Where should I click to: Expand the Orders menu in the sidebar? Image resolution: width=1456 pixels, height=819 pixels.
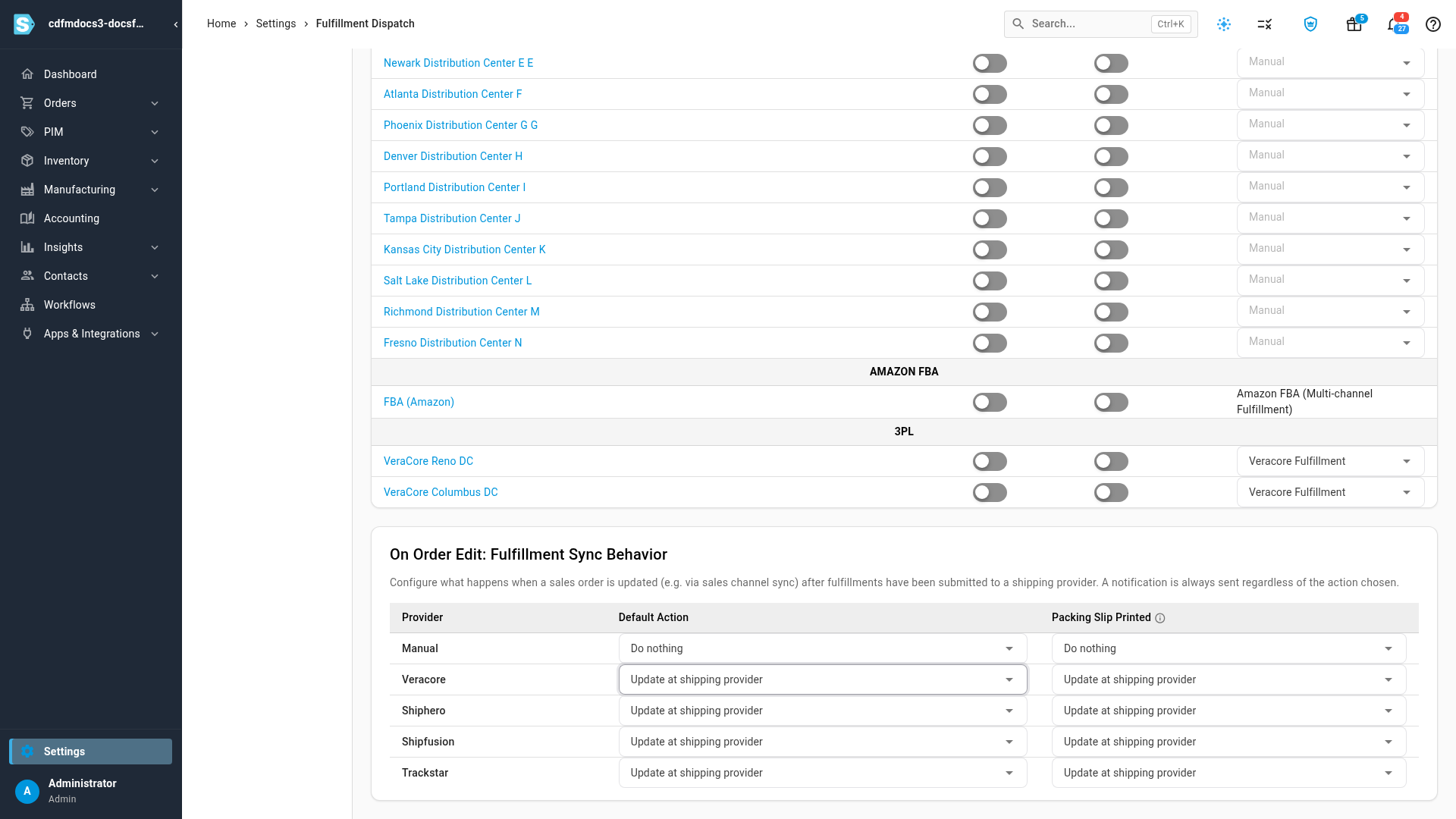click(x=155, y=103)
